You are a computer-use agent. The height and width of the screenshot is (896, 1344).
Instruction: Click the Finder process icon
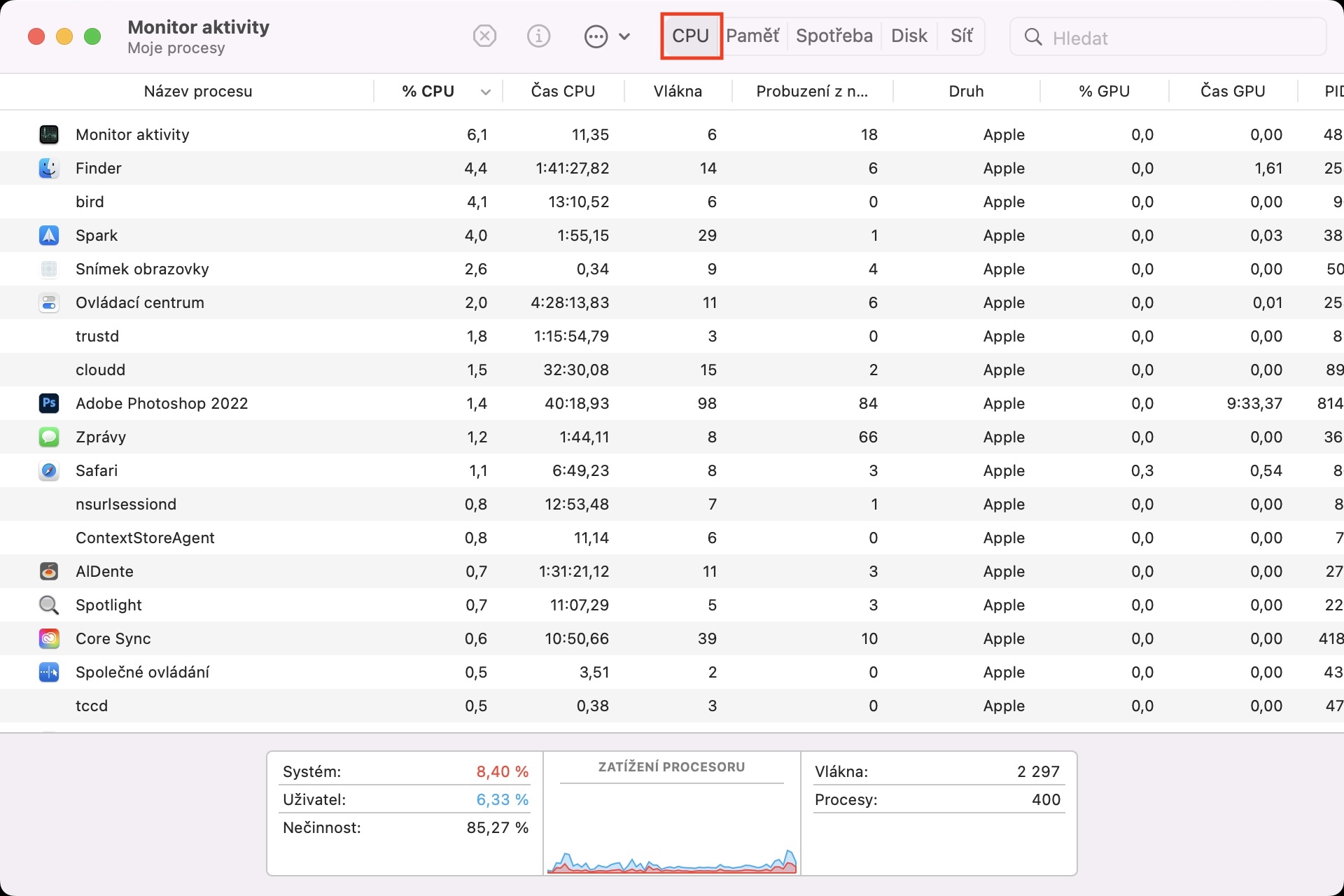48,168
